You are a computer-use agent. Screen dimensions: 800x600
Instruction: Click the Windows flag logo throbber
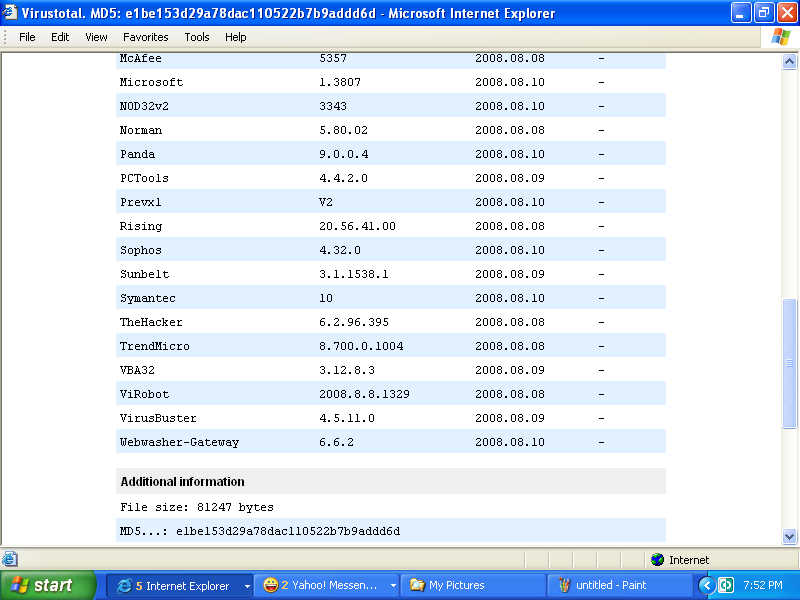pos(780,37)
